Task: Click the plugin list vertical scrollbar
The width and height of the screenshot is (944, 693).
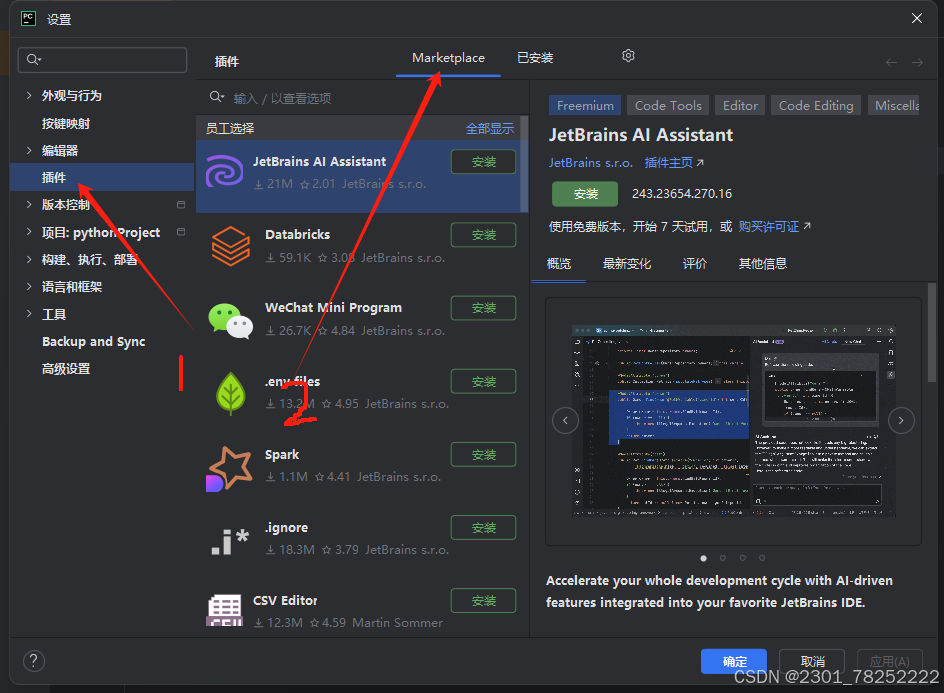Action: pyautogui.click(x=524, y=164)
